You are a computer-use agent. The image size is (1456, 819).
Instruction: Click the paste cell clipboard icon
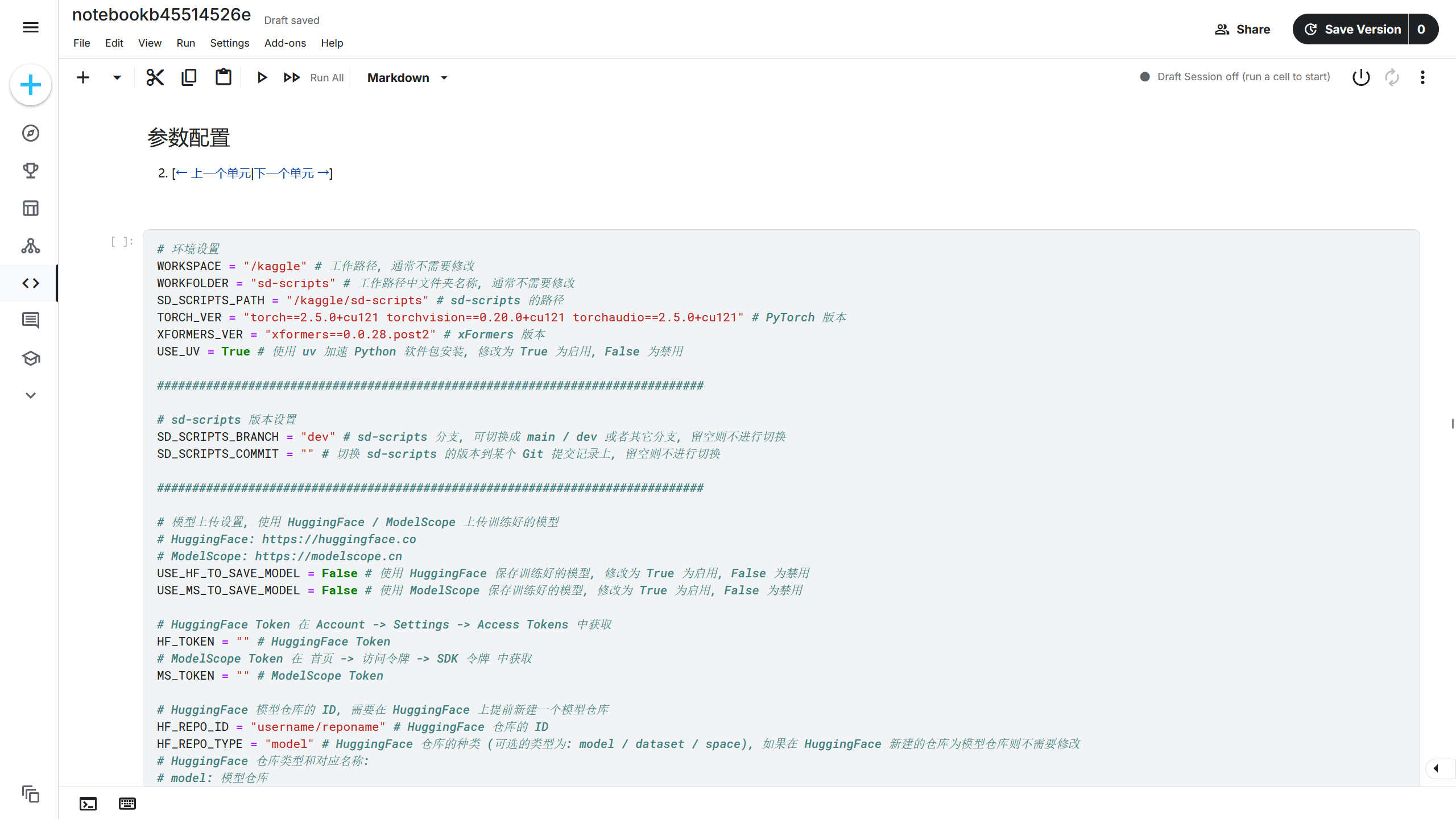pos(223,77)
